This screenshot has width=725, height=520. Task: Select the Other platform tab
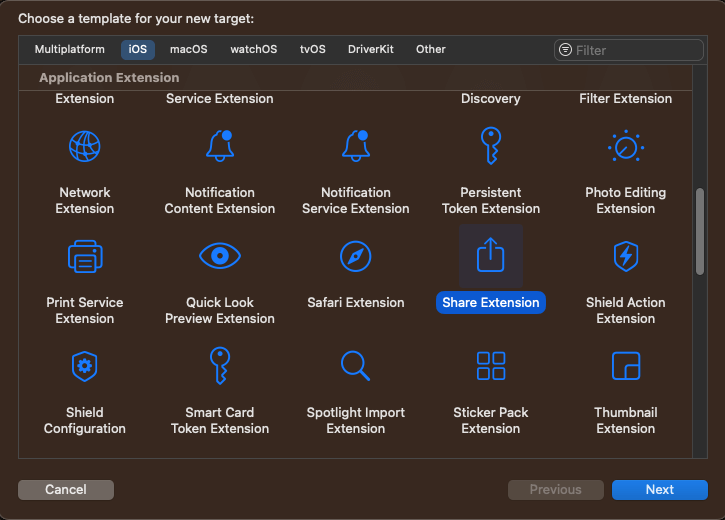click(431, 49)
